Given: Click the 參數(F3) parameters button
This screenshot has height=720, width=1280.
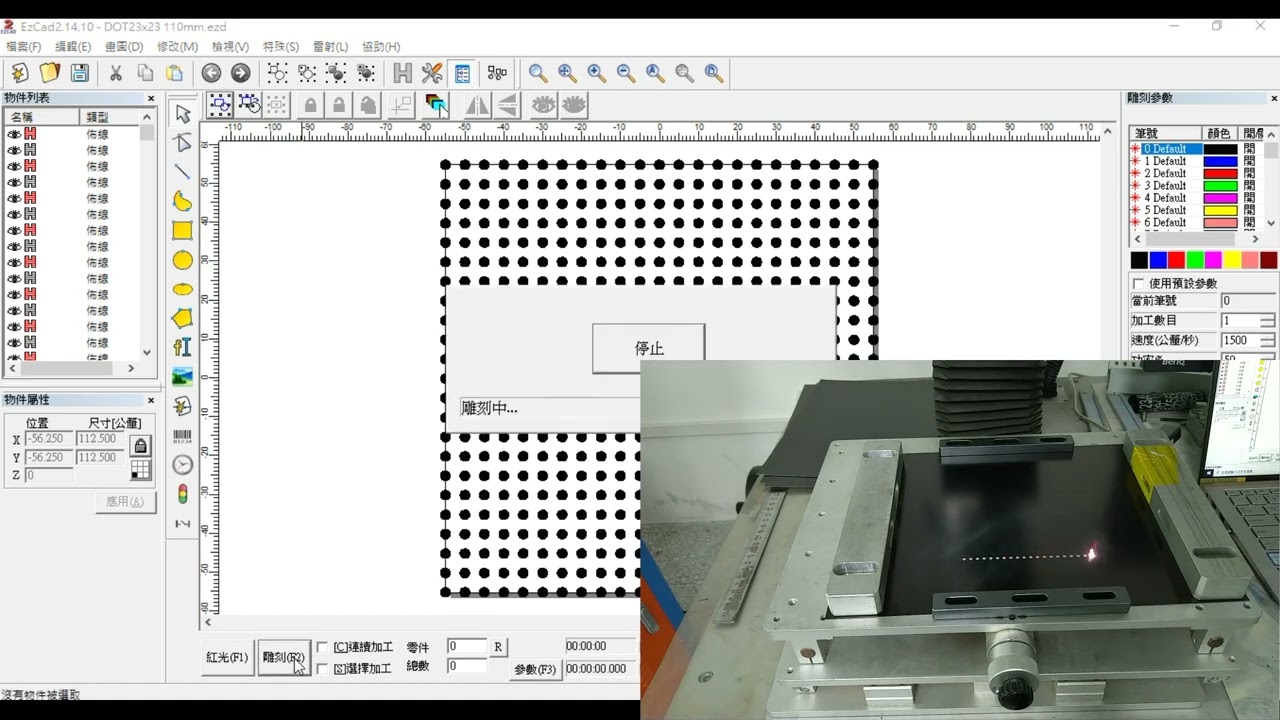Looking at the screenshot, I should pos(535,669).
